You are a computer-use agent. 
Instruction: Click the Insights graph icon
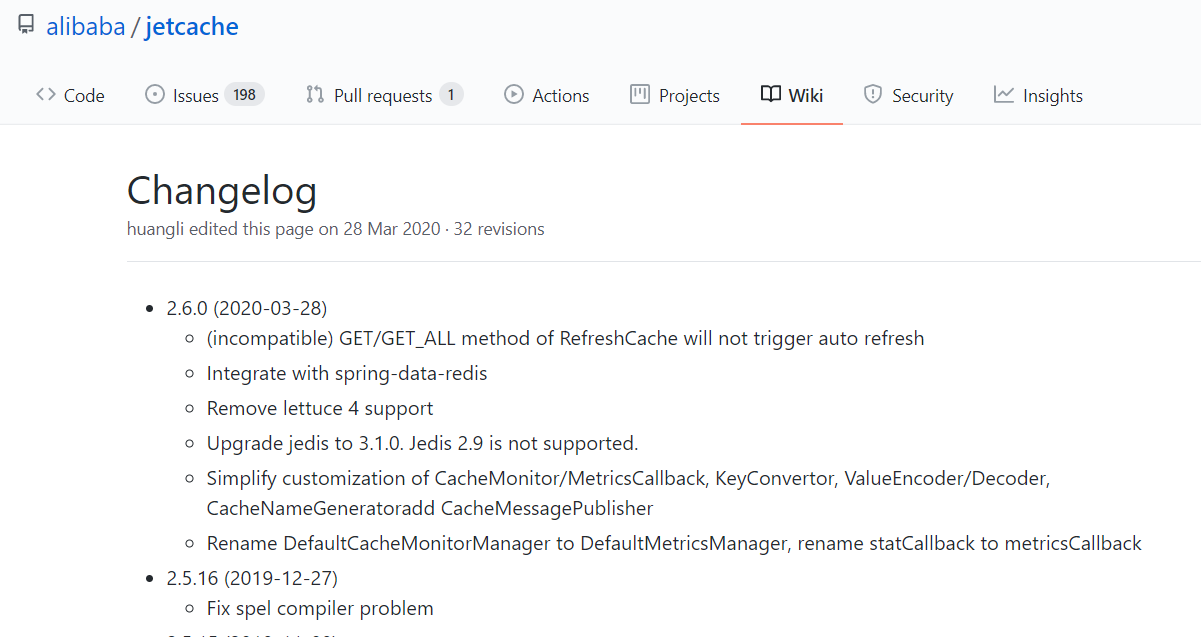coord(1004,95)
